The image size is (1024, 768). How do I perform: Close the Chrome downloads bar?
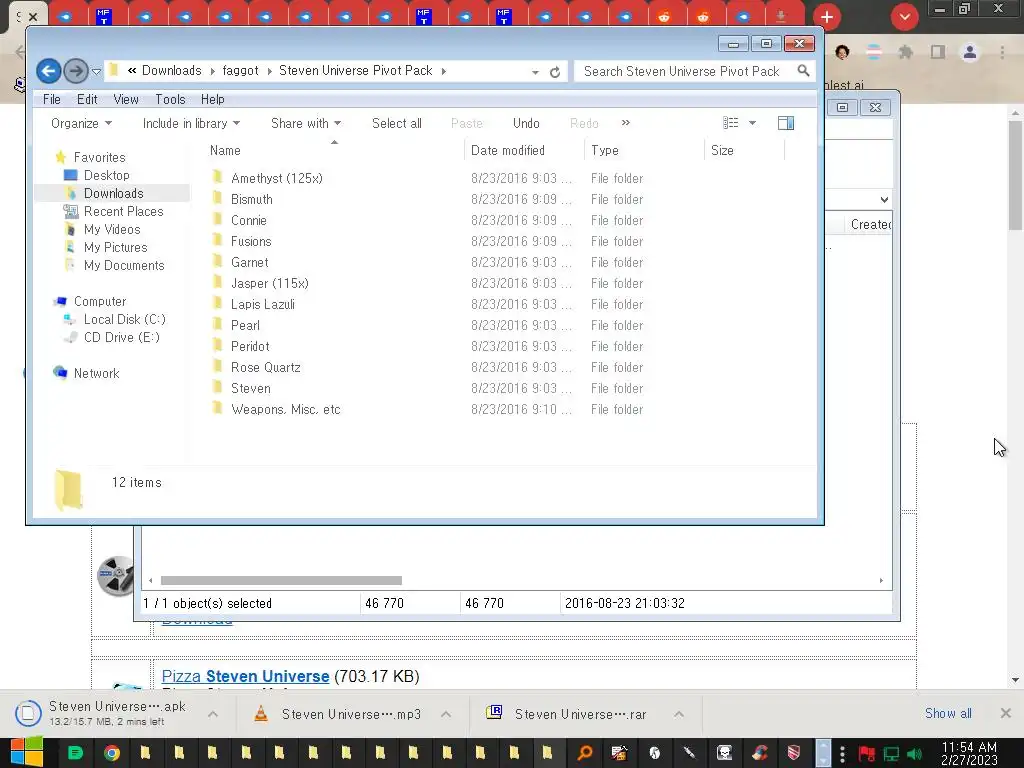1006,713
